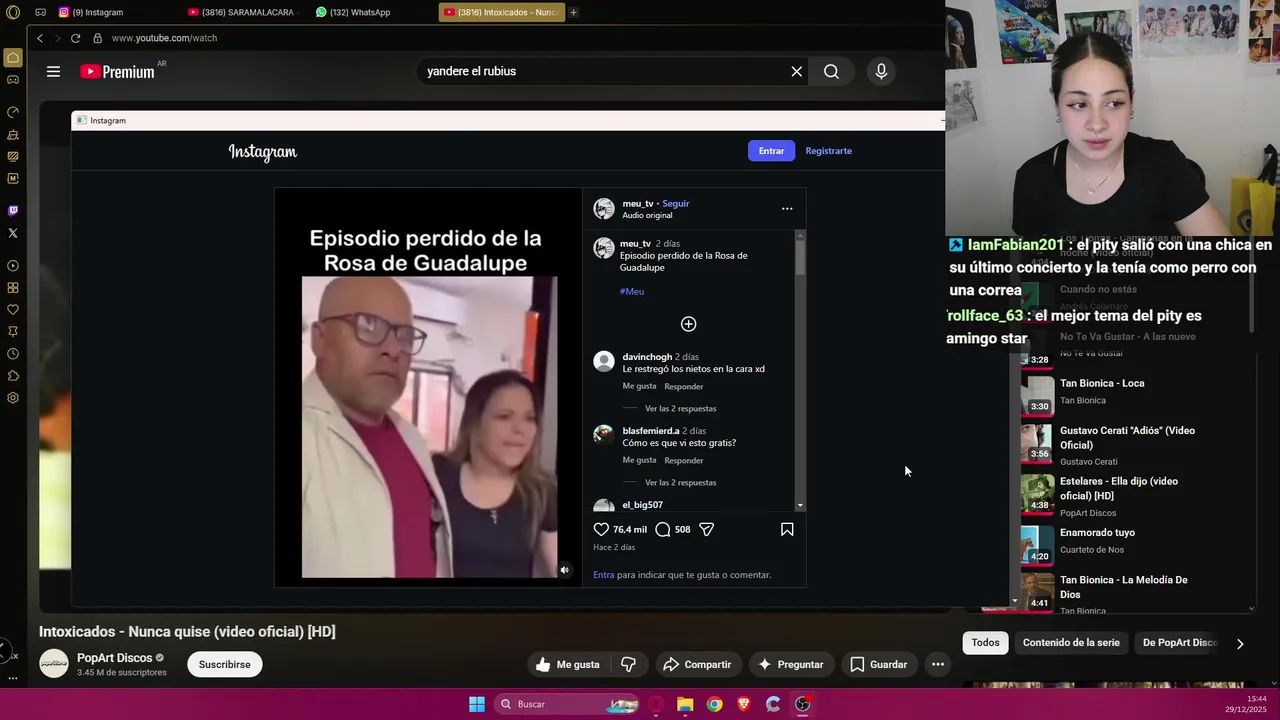Activate voice search microphone icon
The height and width of the screenshot is (720, 1280).
tap(881, 71)
